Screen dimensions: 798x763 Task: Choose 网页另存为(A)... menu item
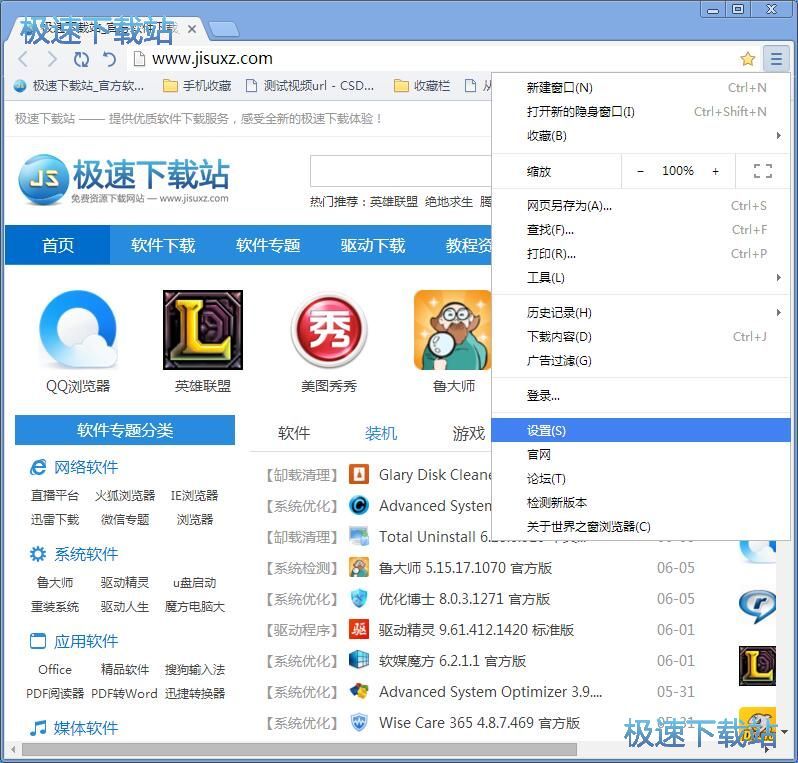(x=641, y=206)
